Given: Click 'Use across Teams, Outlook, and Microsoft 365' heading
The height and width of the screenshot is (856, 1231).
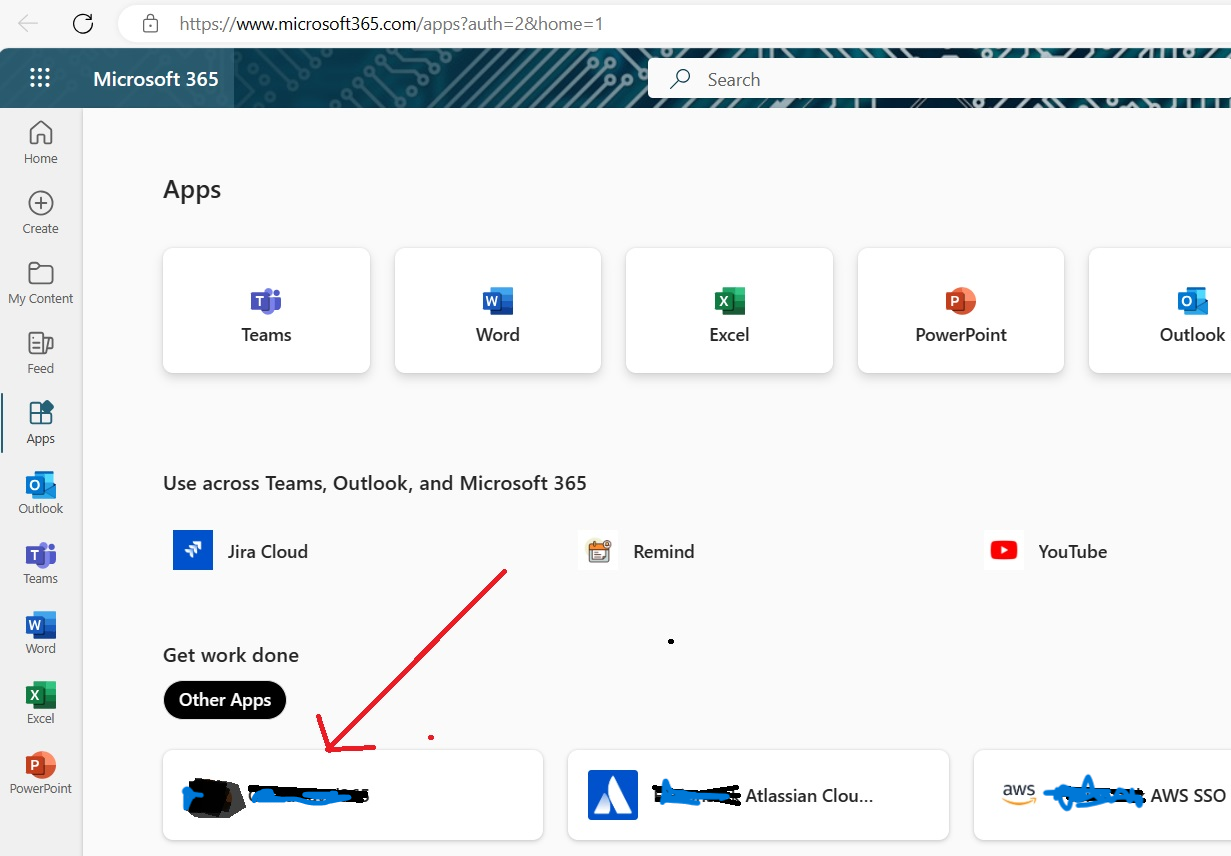Looking at the screenshot, I should [x=375, y=484].
